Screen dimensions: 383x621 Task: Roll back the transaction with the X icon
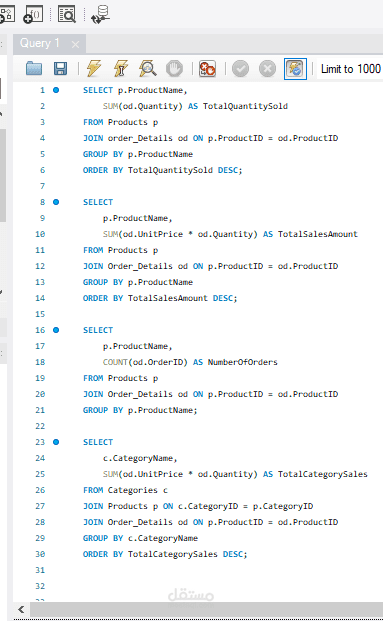pyautogui.click(x=267, y=69)
